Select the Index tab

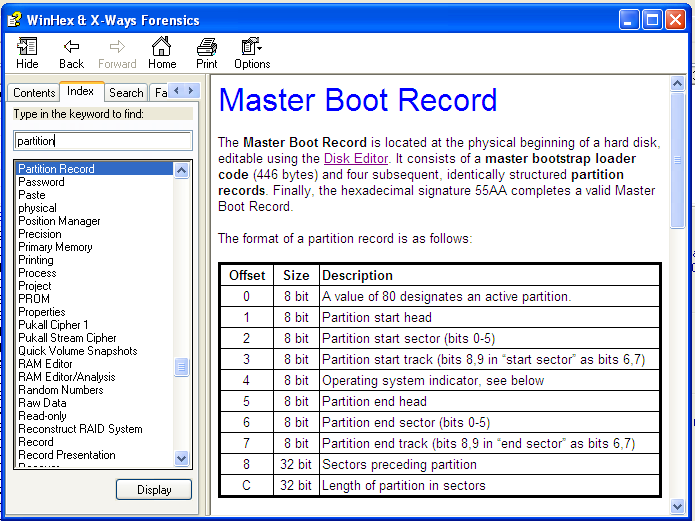point(81,92)
